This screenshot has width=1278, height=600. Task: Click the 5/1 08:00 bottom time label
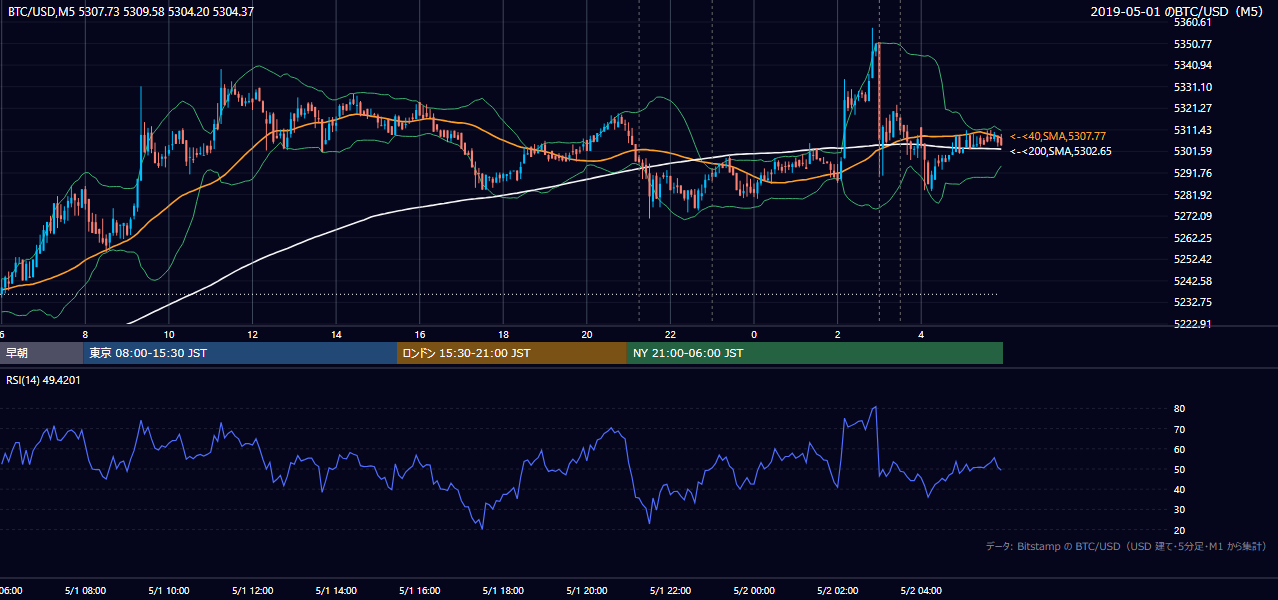[84, 591]
